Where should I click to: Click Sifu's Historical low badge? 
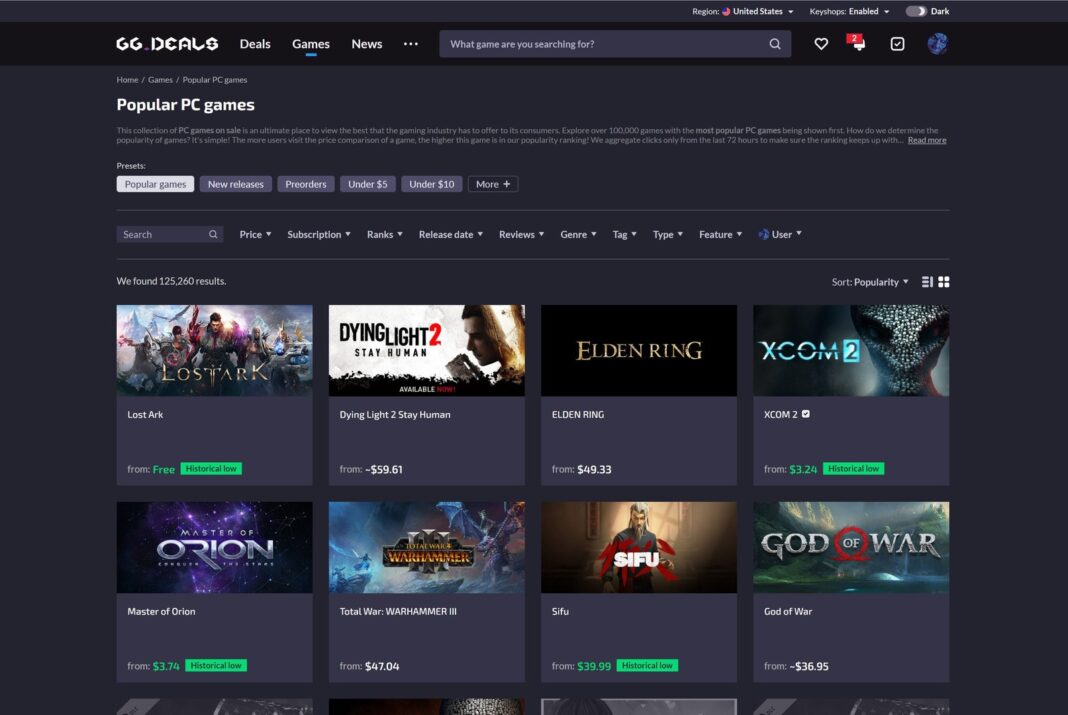click(x=647, y=665)
